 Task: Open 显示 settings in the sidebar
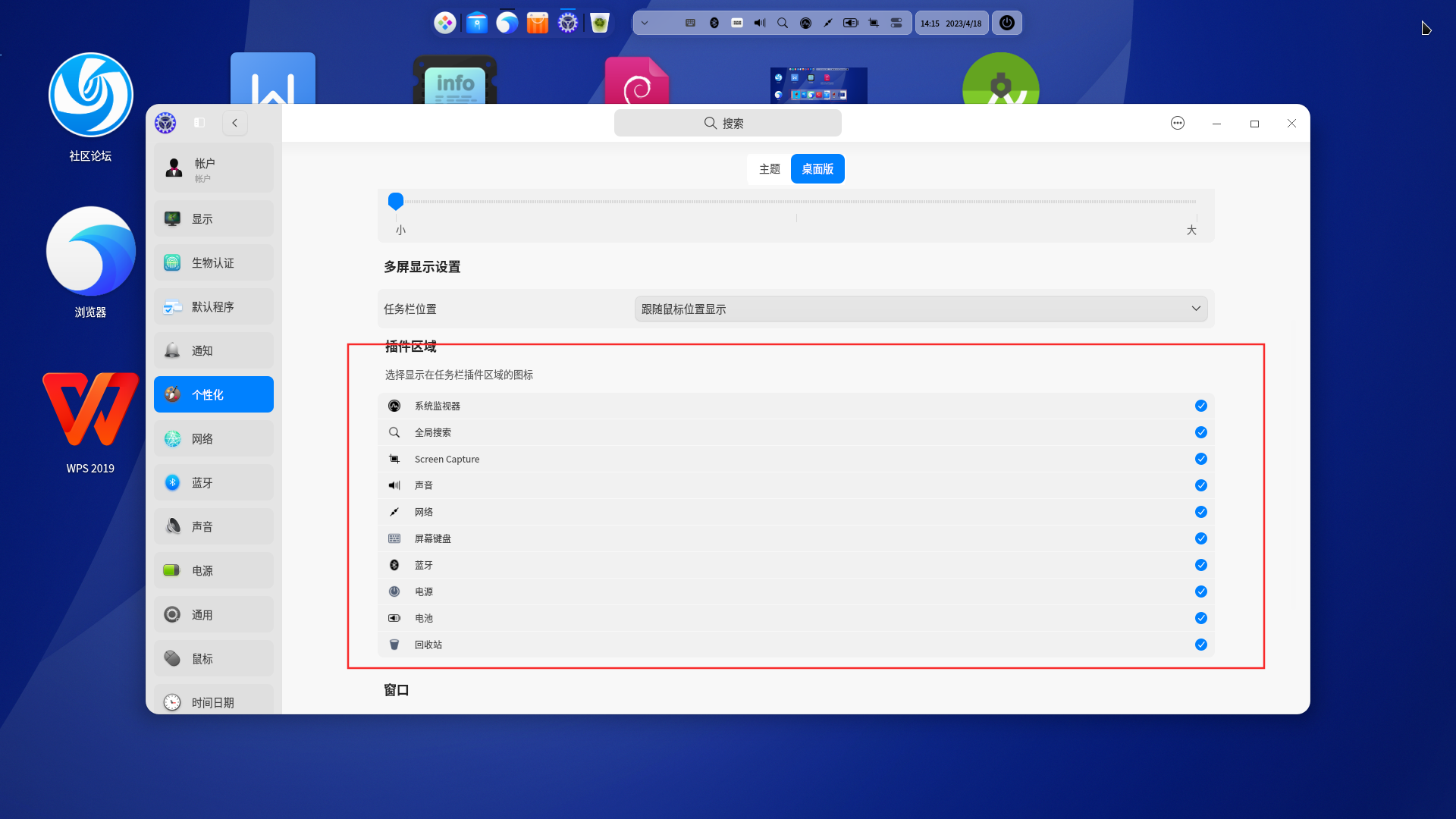tap(213, 218)
